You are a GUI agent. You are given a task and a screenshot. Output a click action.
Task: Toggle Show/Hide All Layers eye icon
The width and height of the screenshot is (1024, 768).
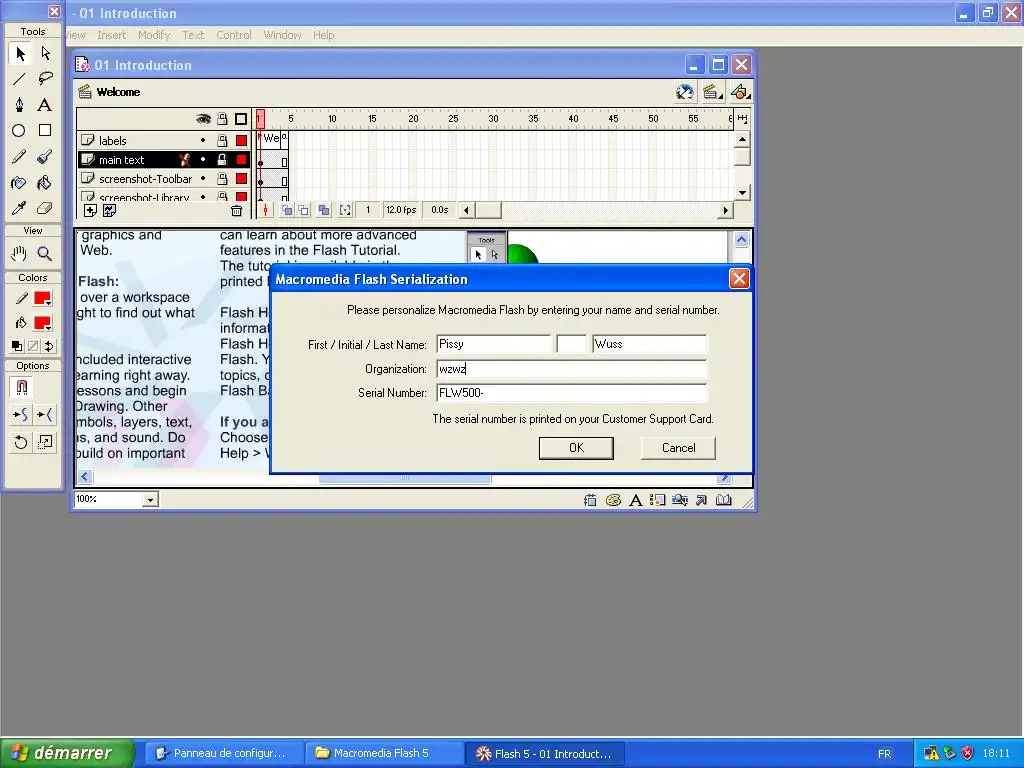tap(203, 119)
